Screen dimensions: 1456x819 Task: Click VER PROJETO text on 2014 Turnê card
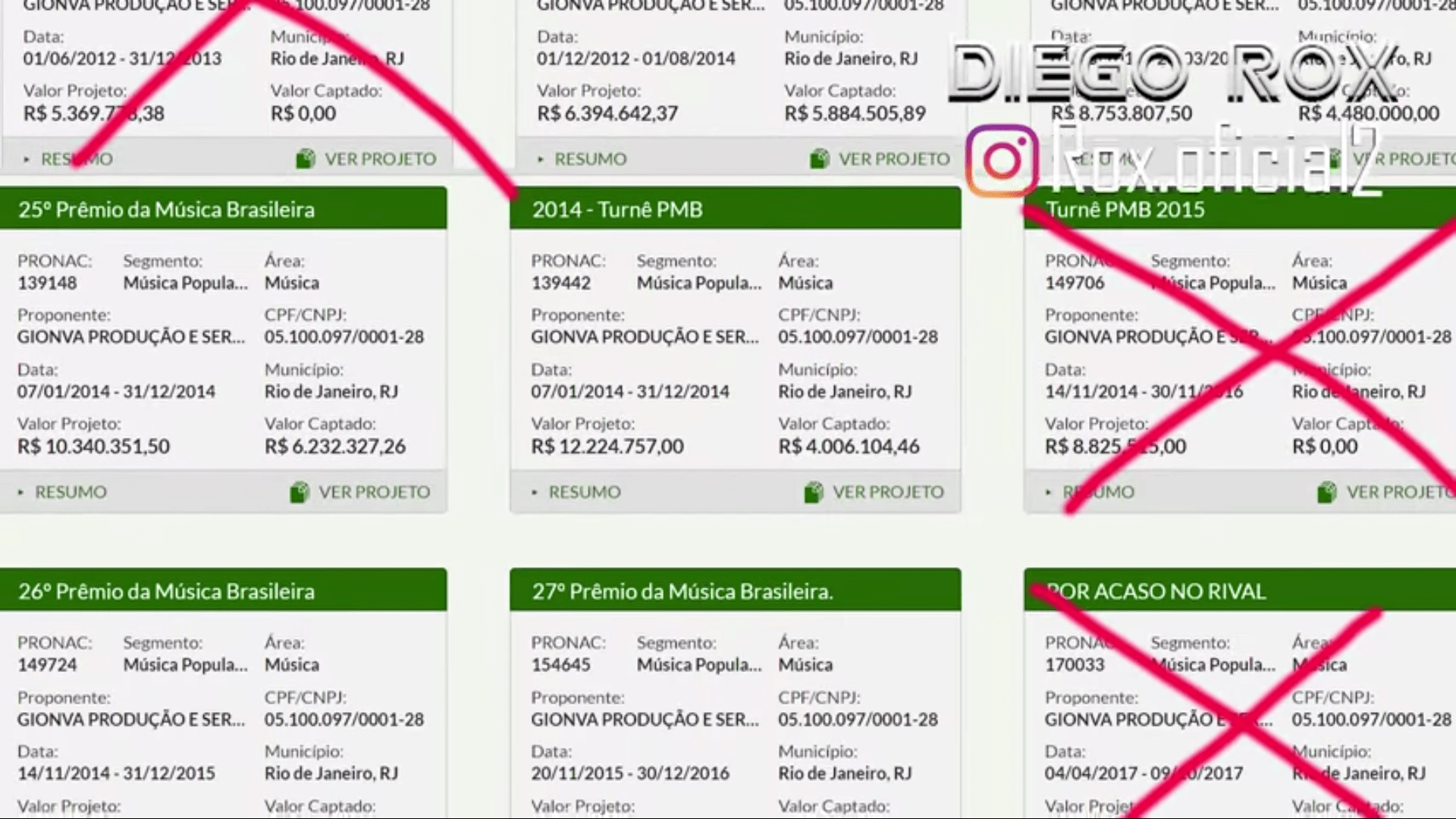click(889, 492)
